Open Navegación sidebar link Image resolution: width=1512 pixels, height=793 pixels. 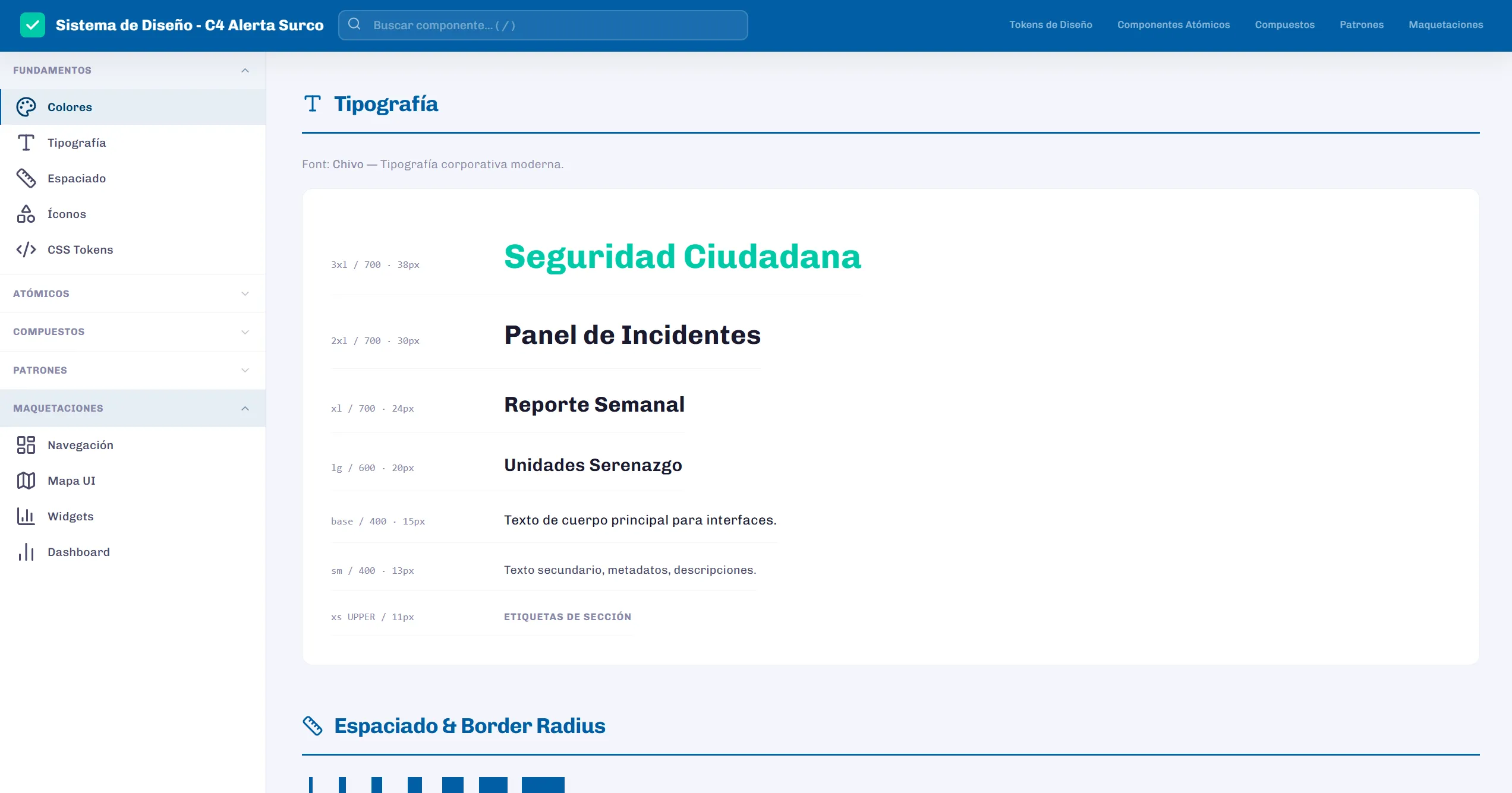point(133,445)
